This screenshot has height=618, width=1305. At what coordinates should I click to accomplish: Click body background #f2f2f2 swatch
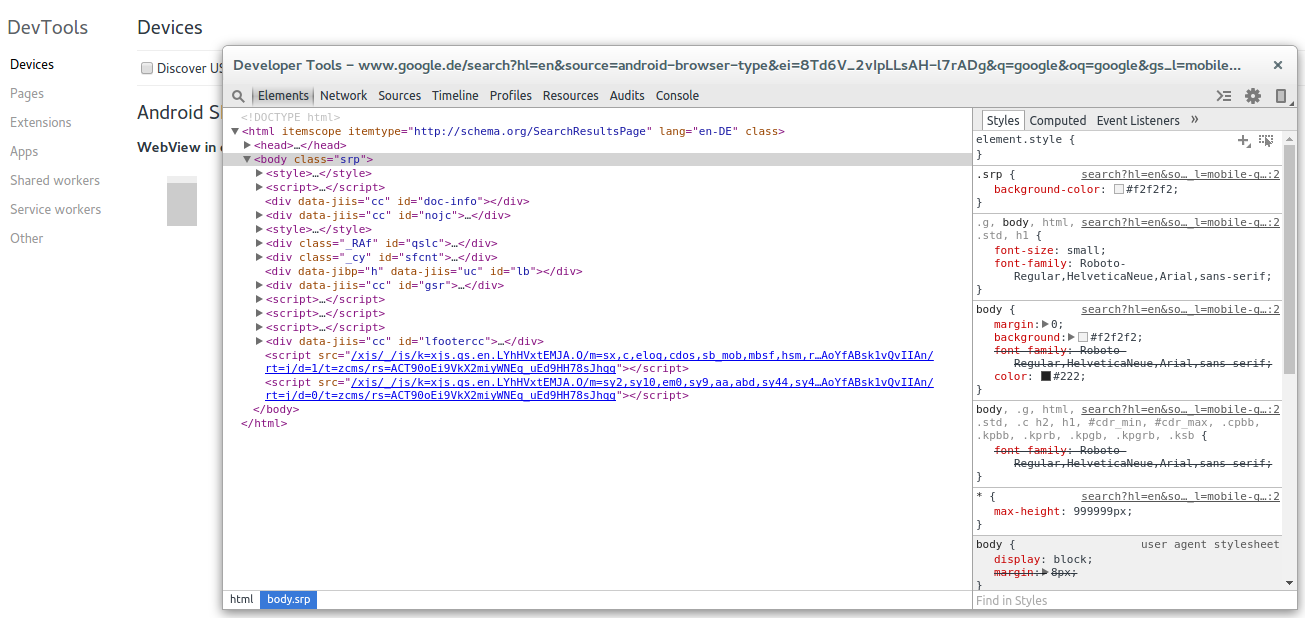pyautogui.click(x=1083, y=338)
